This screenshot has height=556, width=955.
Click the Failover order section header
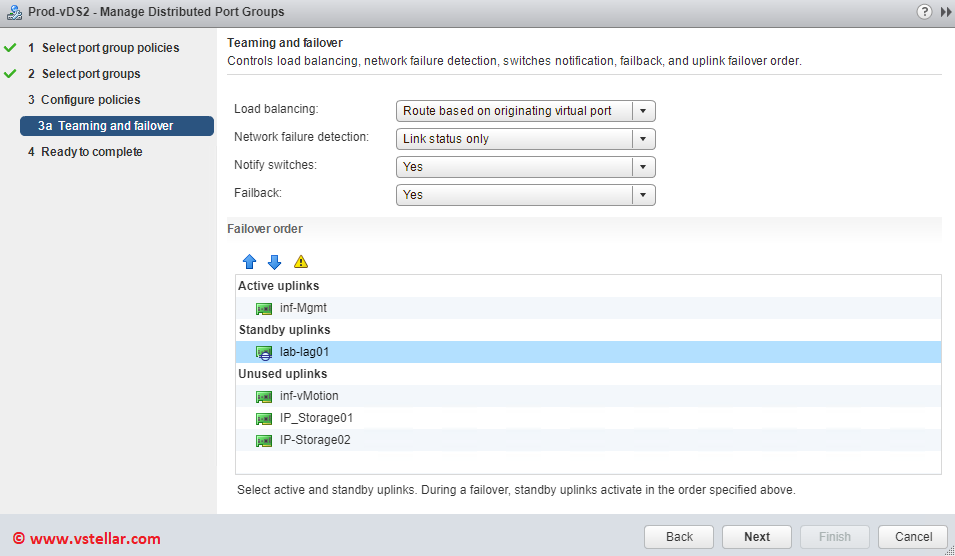[x=265, y=229]
